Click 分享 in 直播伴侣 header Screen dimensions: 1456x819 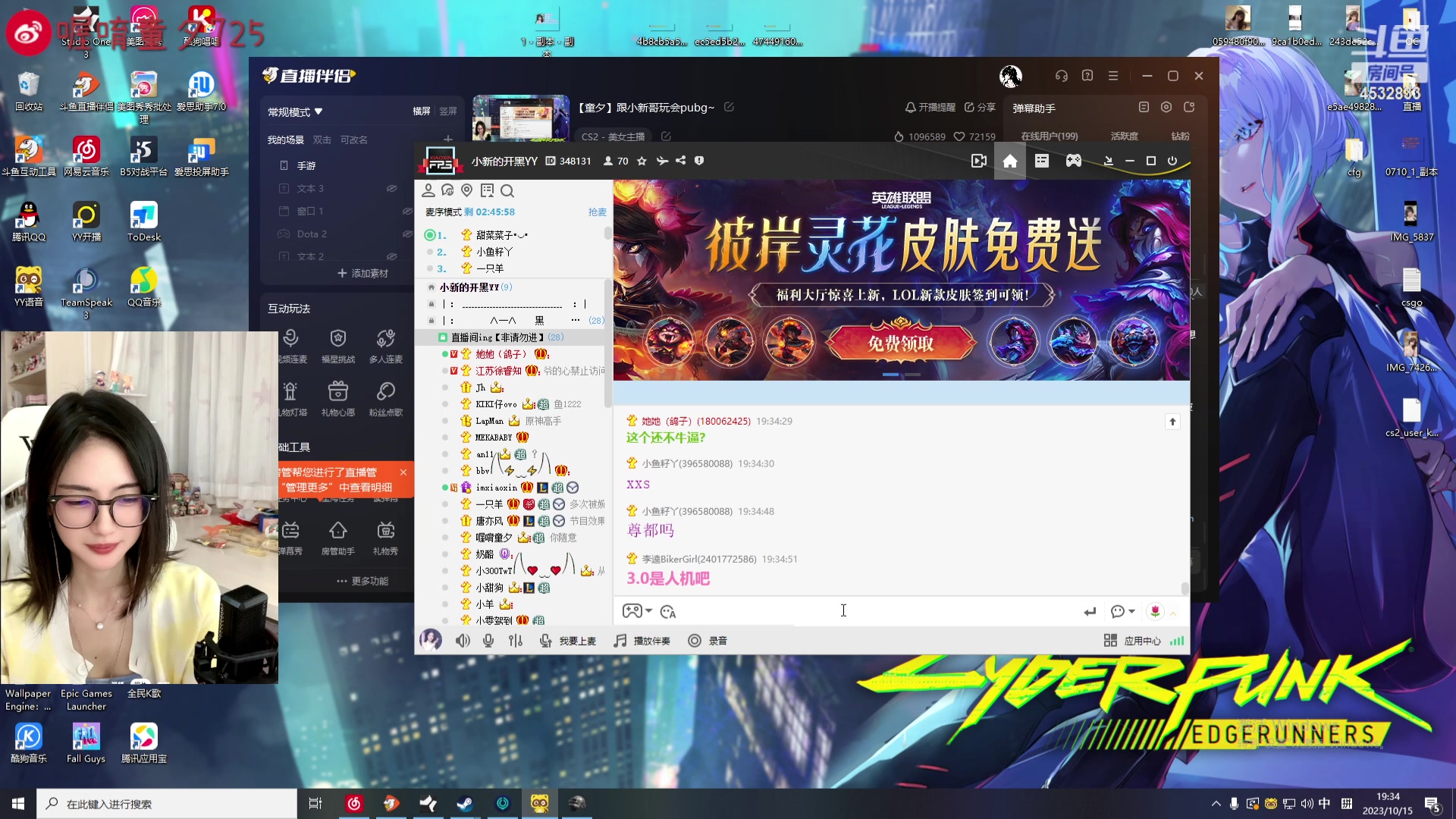(x=980, y=107)
